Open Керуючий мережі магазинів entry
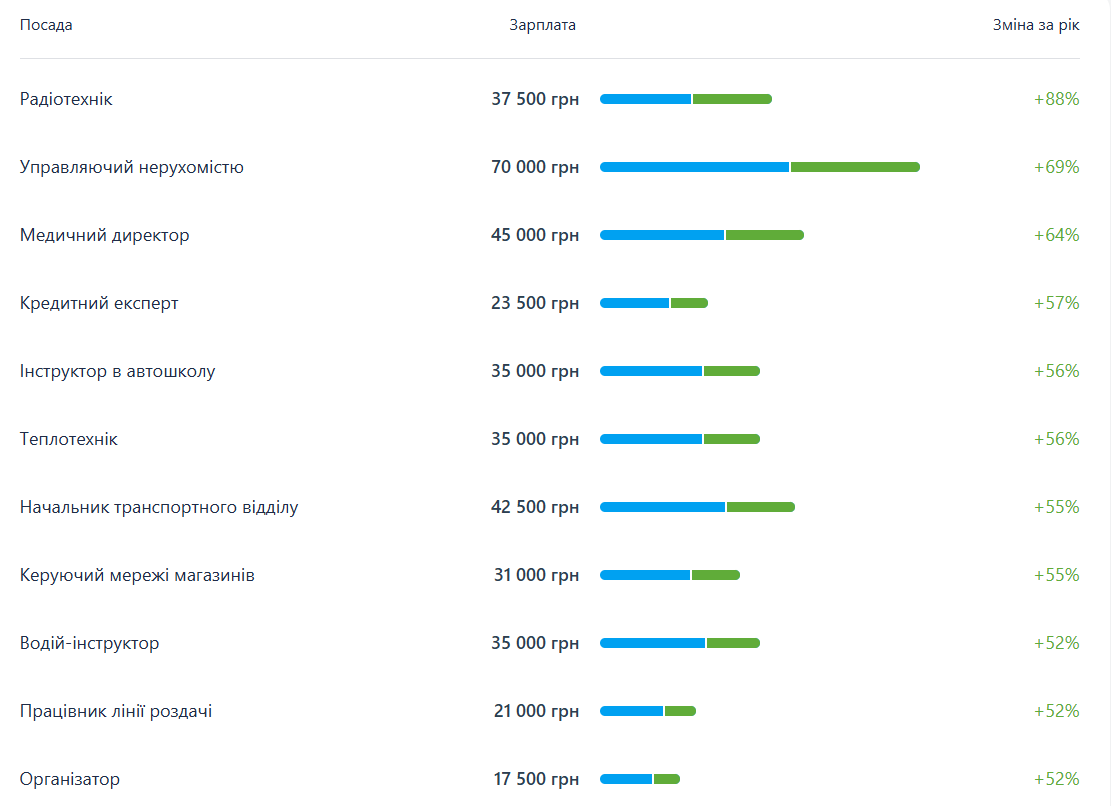Screen dimensions: 1111x806 (x=137, y=575)
